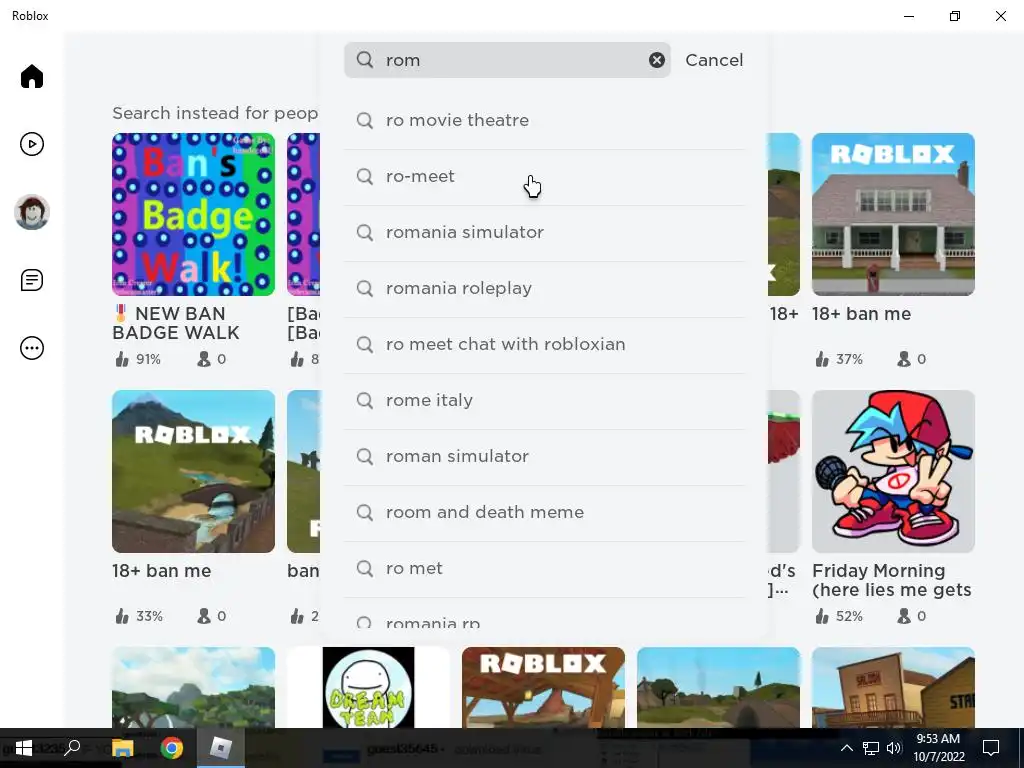Open the house thumbnail of '18+ ban me' 37%
This screenshot has width=1024, height=768.
coord(893,214)
